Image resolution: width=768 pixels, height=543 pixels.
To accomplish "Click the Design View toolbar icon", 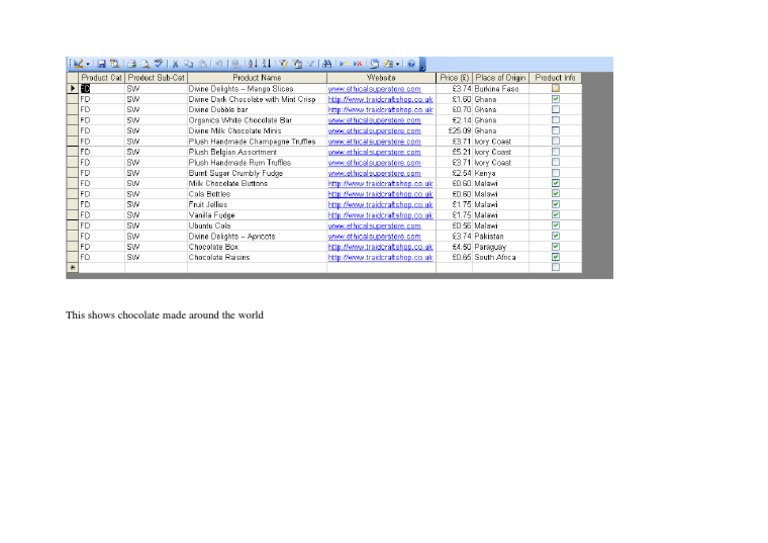I will pos(78,64).
